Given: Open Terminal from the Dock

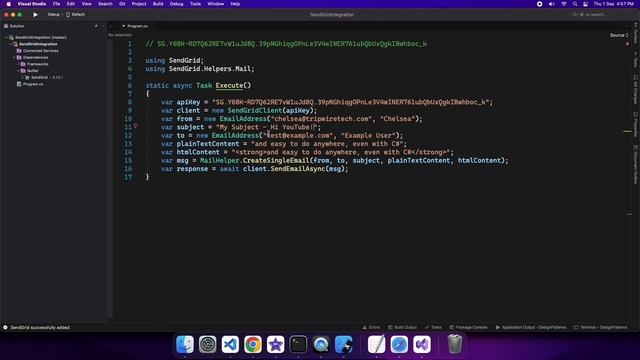Looking at the screenshot, I should [298, 344].
